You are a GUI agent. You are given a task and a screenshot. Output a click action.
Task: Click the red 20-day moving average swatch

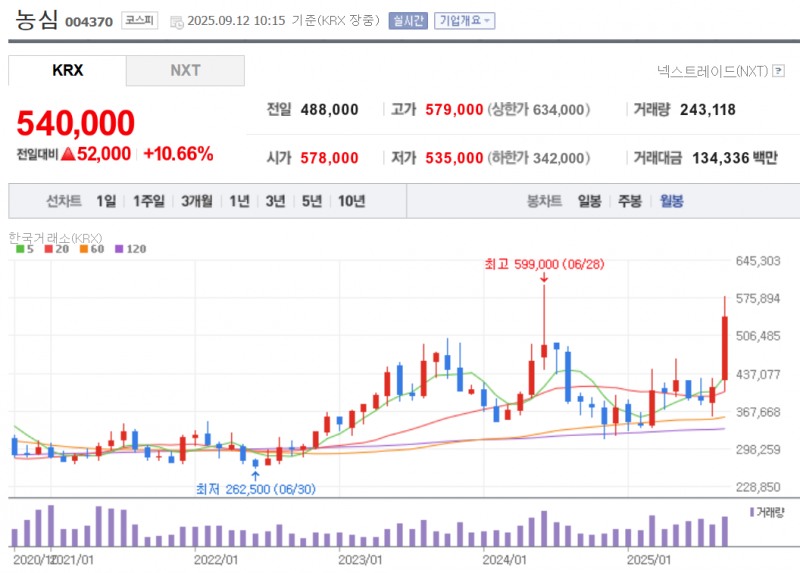pos(48,249)
